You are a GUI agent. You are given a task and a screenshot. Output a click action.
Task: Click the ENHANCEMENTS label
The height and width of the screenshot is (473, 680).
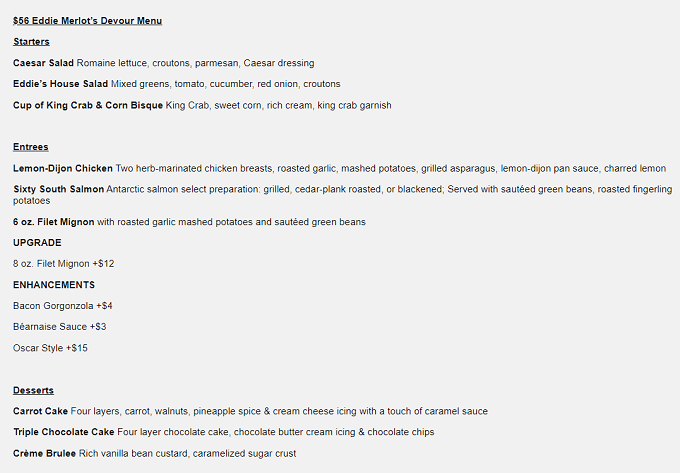(x=54, y=285)
